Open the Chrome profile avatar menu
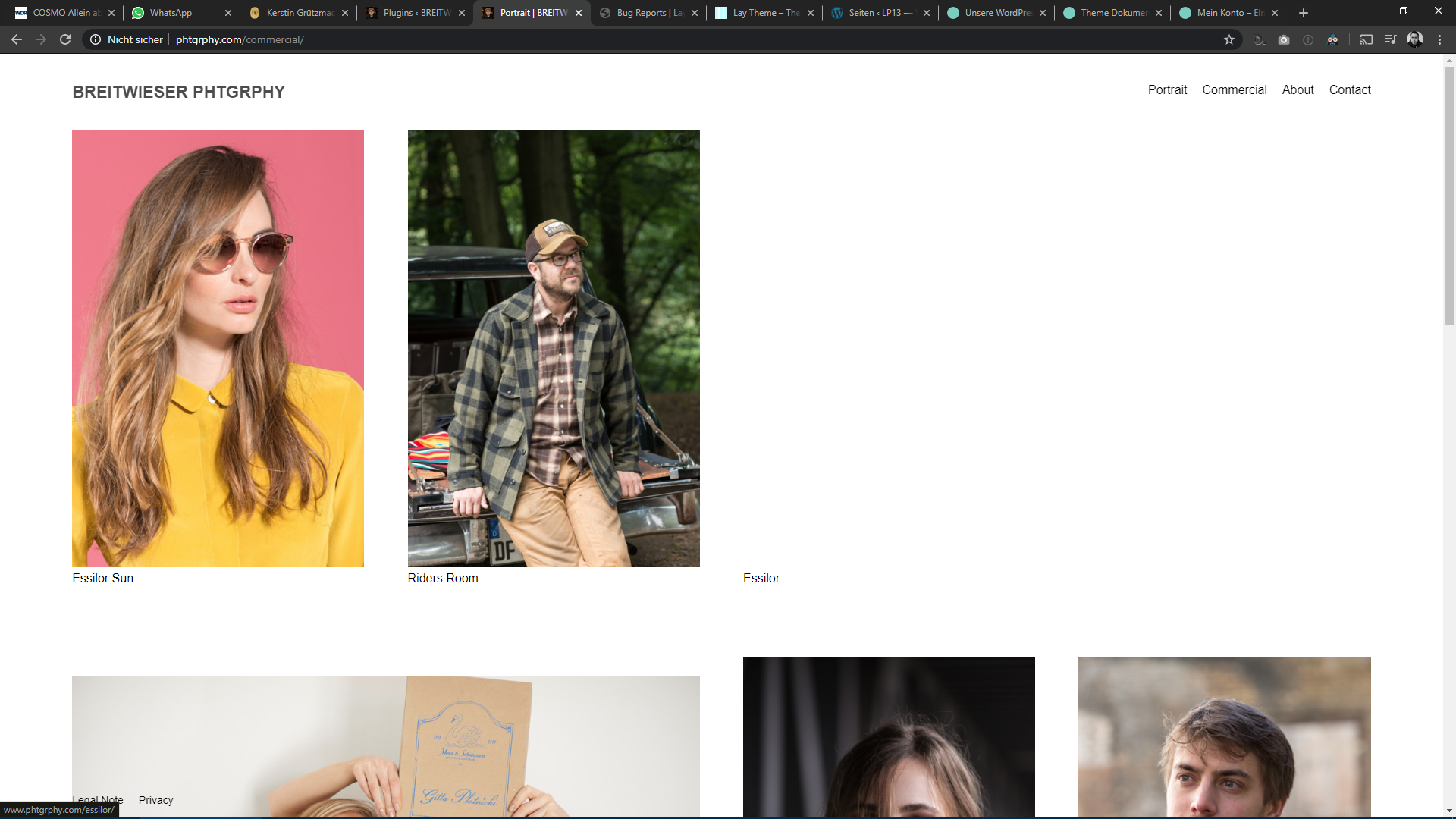Screen dimensions: 1456x819 1415,39
